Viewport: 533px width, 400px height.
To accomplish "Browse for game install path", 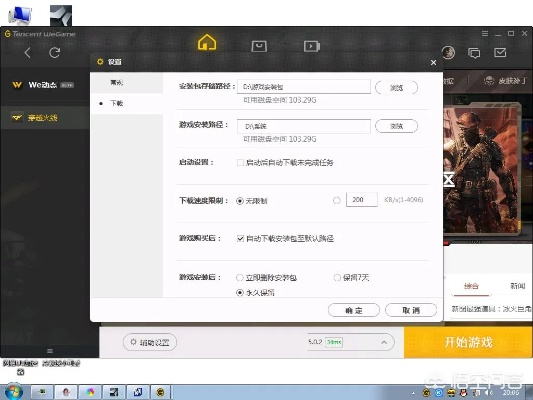I will [396, 126].
